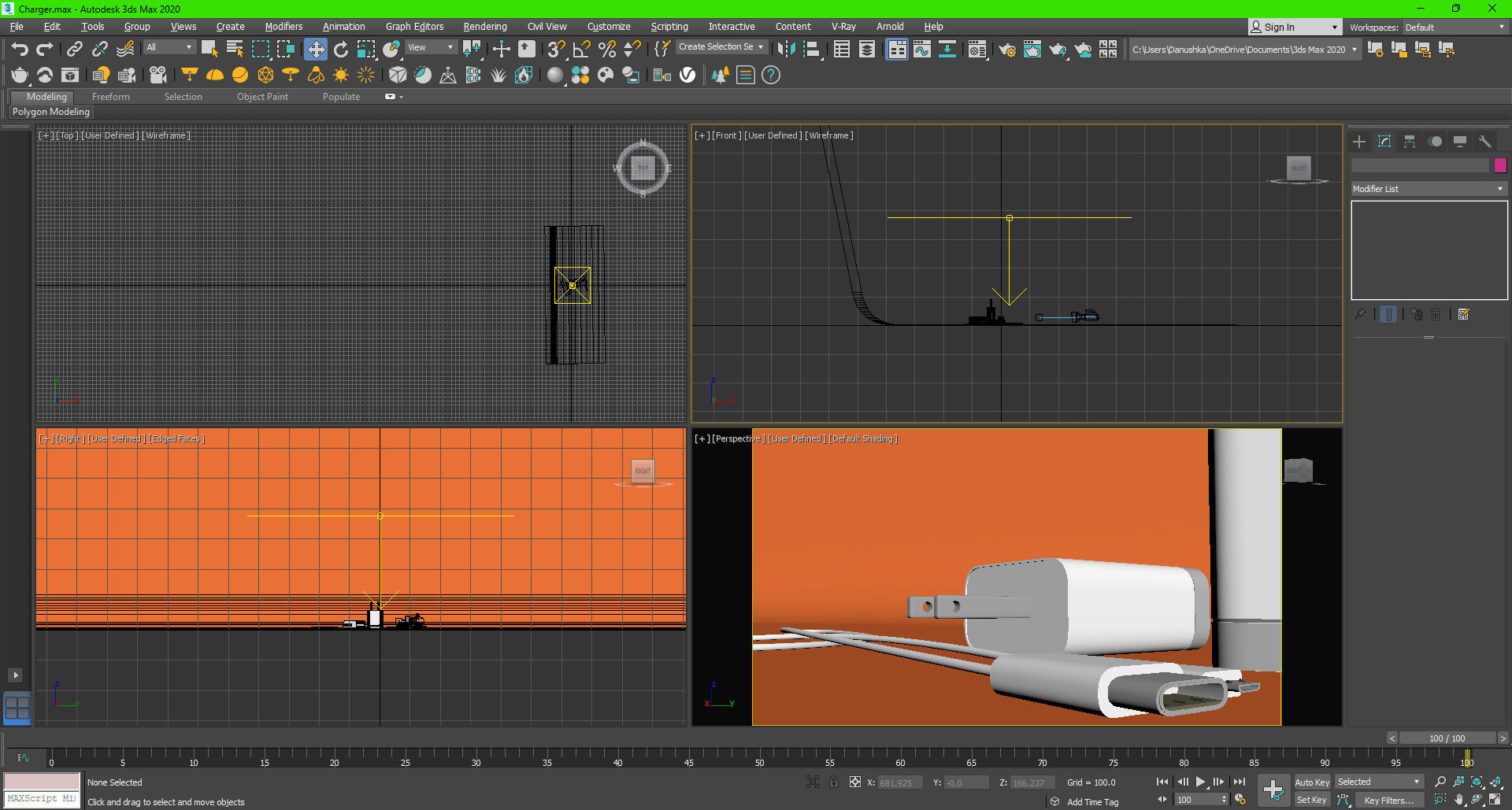Open the key mode Selected dropdown

[1379, 782]
